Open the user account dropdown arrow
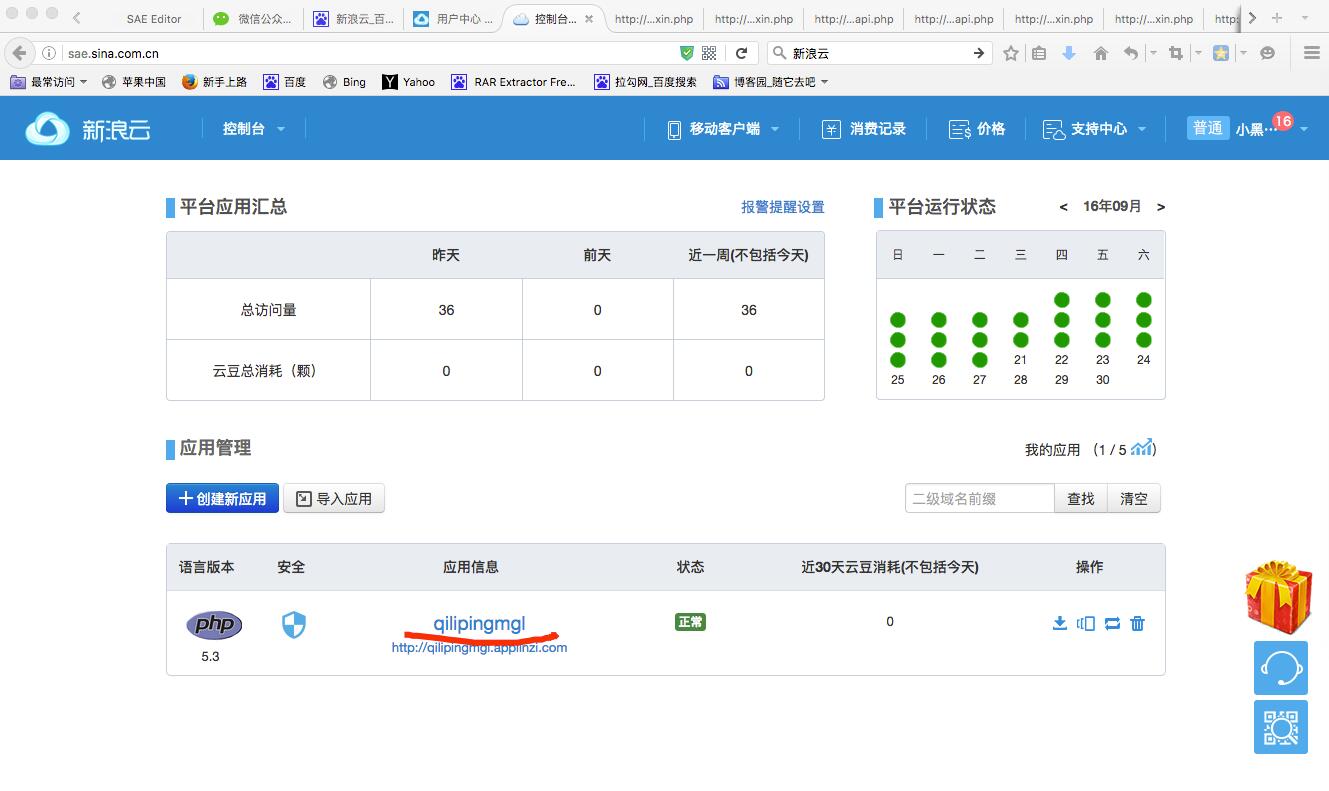The height and width of the screenshot is (791, 1329). tap(1303, 129)
